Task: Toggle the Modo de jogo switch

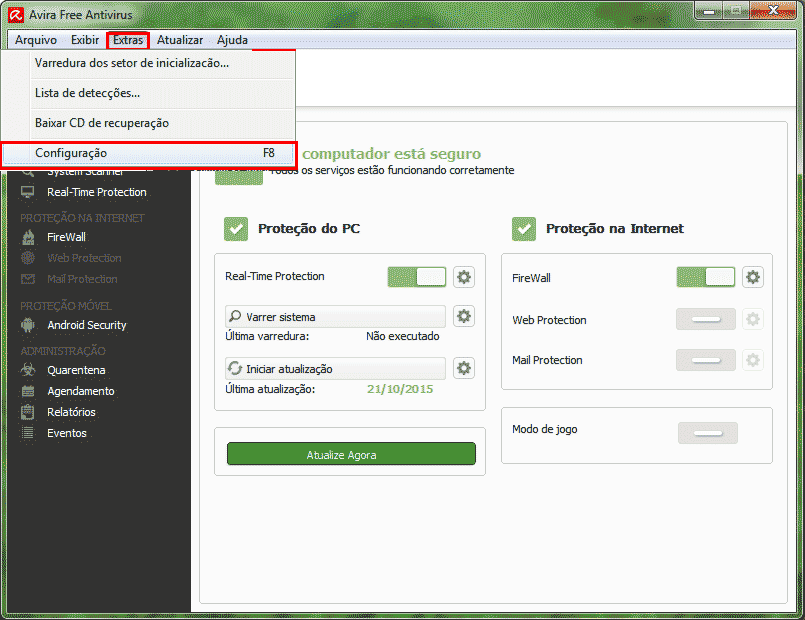Action: (x=708, y=433)
